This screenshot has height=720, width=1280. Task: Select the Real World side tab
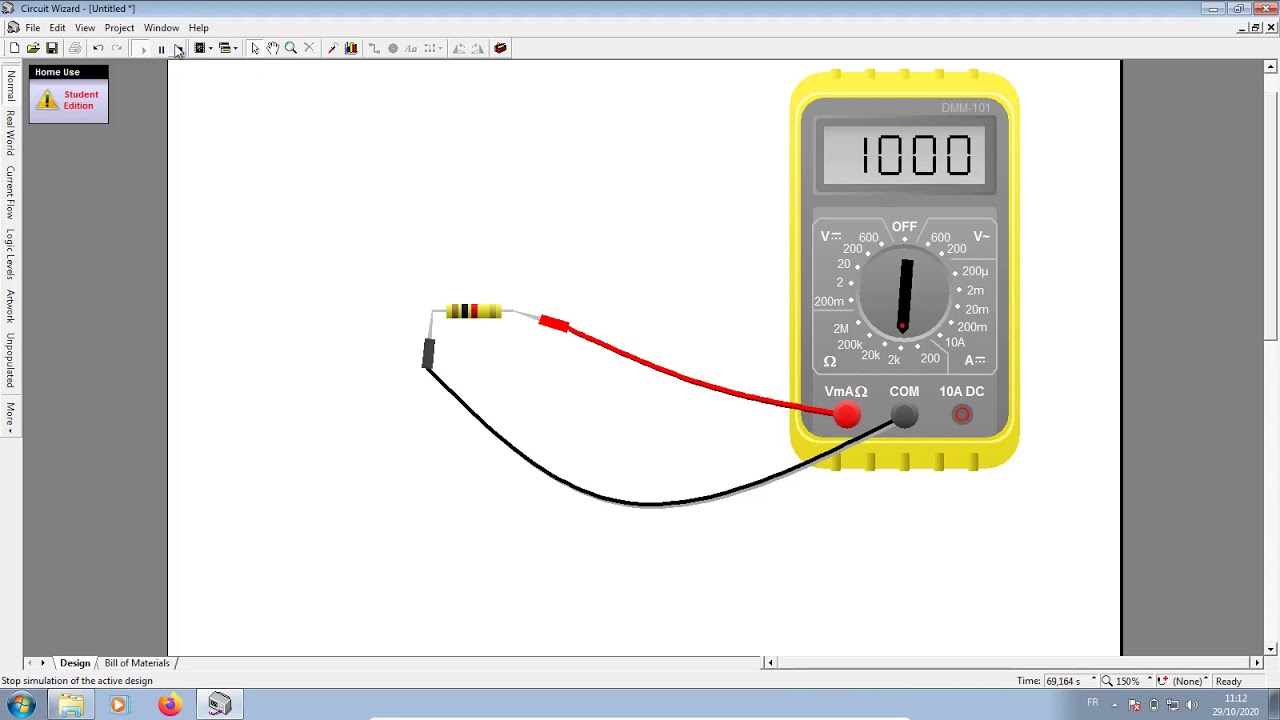click(x=11, y=133)
